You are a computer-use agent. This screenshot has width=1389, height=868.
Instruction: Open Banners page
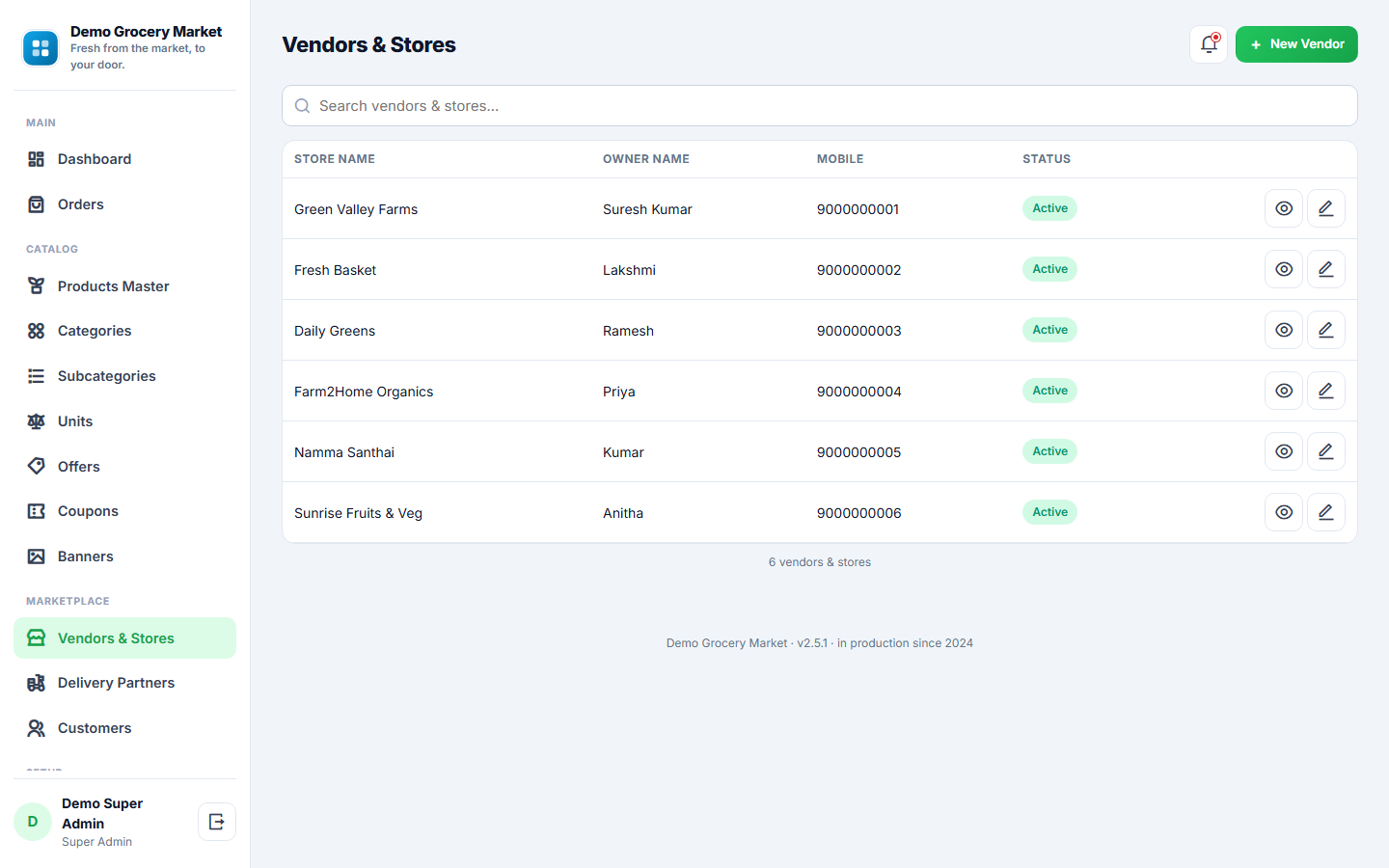[124, 556]
